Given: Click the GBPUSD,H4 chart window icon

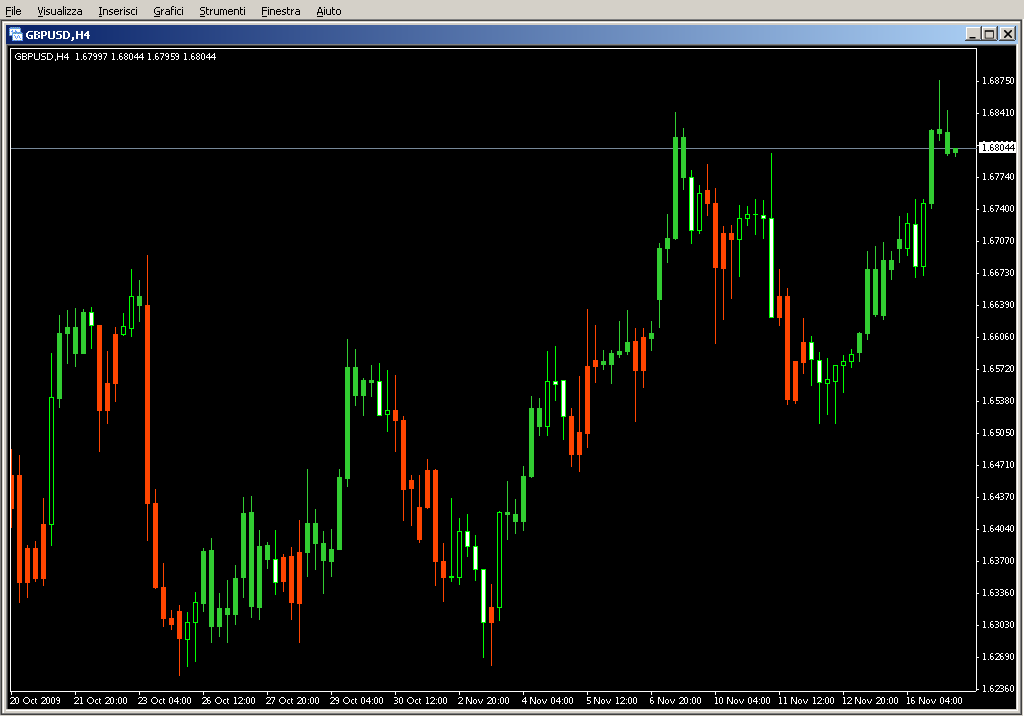Looking at the screenshot, I should (16, 35).
